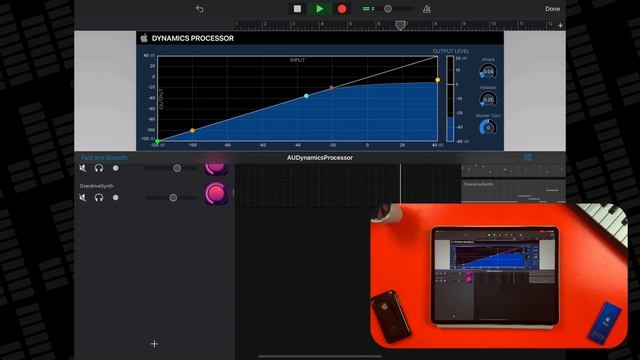Click the first track's small round dot button

click(116, 168)
